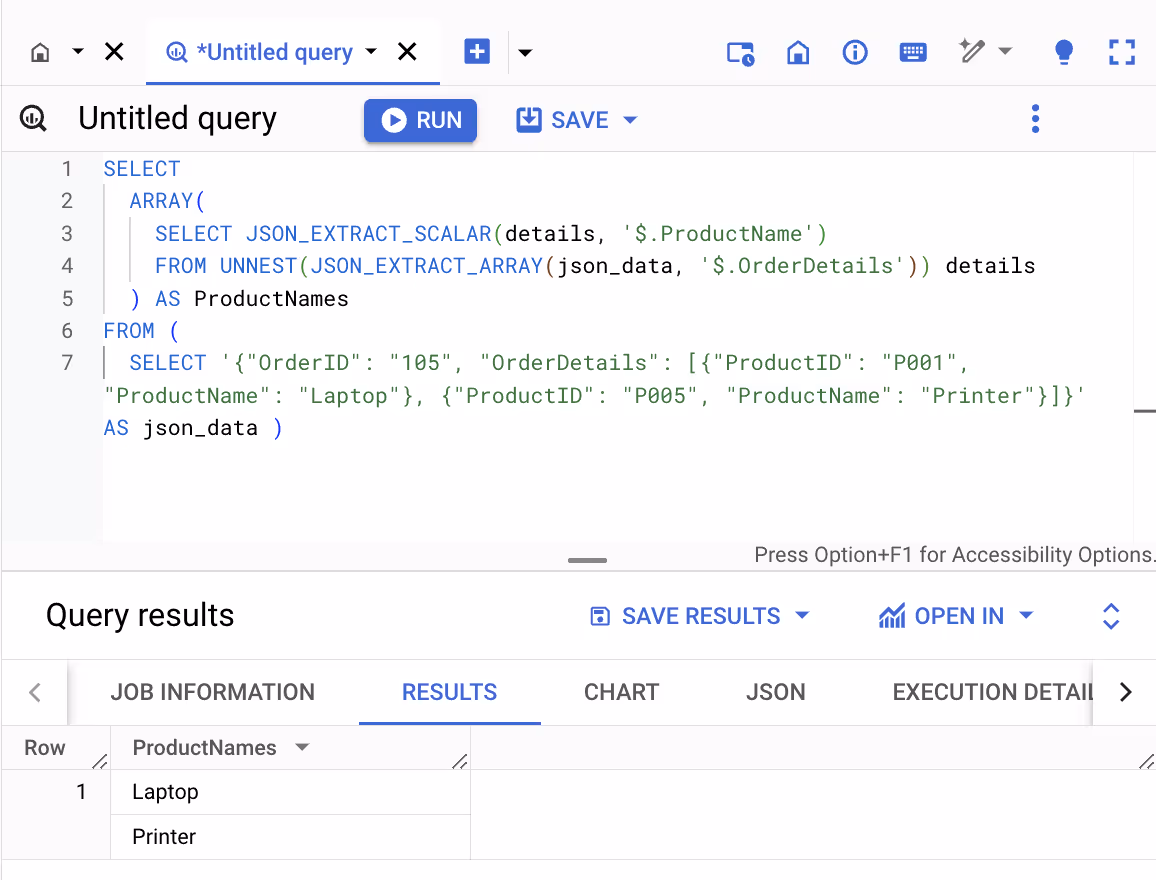
Task: Switch to the CHART tab
Action: 621,692
